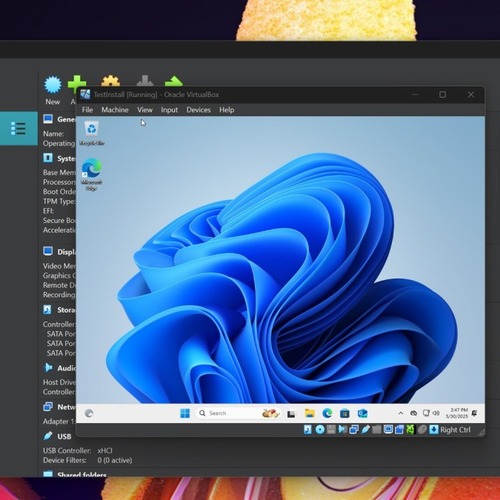Open Outlook from the guest taskbar
This screenshot has width=500, height=500.
pos(363,413)
